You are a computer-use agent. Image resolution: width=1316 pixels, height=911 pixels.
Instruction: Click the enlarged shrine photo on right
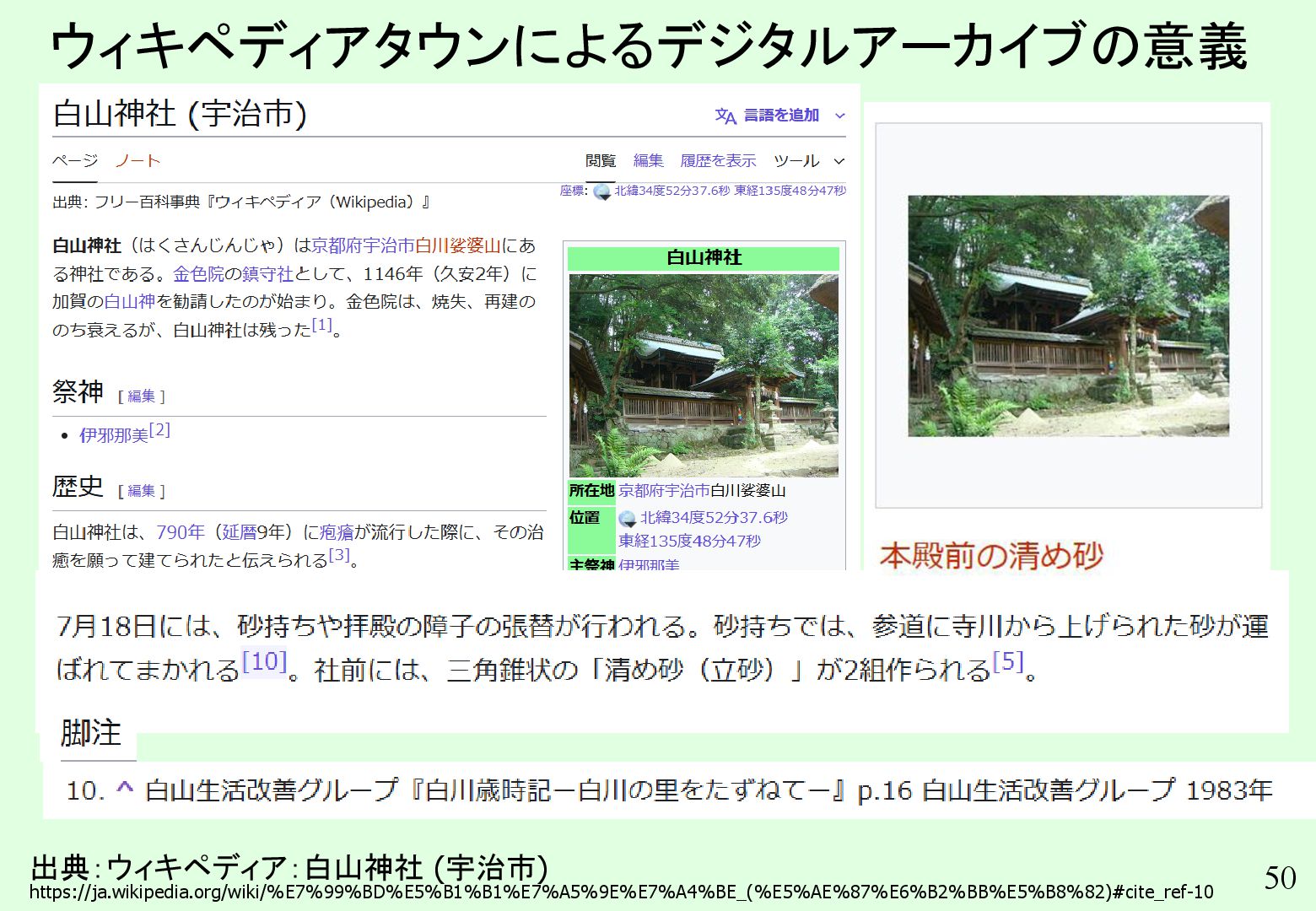(x=1068, y=315)
